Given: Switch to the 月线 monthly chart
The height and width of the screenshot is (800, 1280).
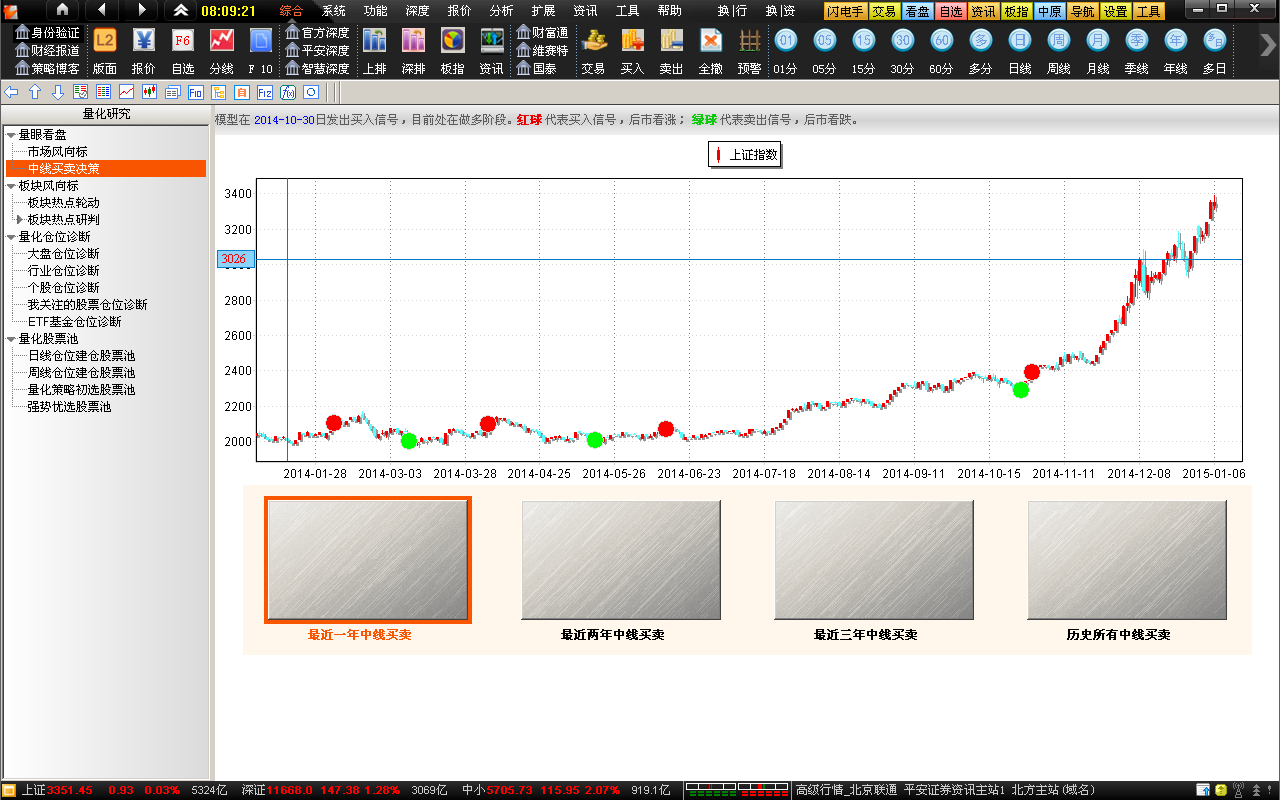Looking at the screenshot, I should (1098, 40).
